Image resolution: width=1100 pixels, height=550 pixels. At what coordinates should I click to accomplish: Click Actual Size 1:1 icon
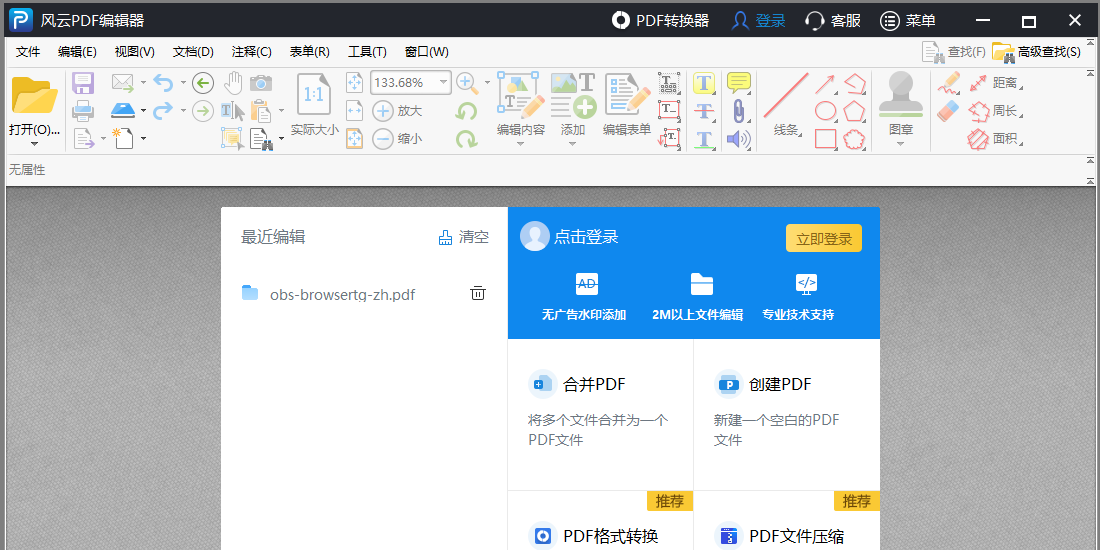(314, 95)
